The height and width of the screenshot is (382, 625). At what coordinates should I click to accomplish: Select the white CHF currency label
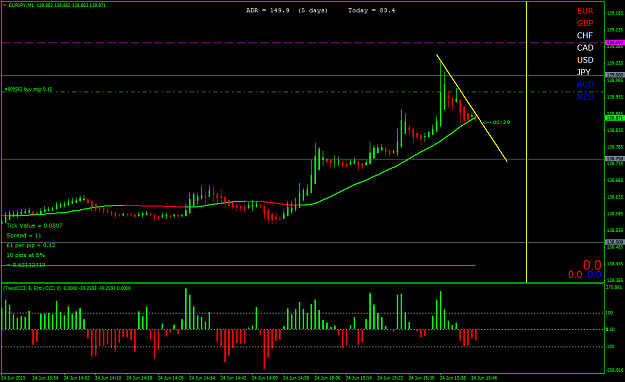pyautogui.click(x=585, y=35)
